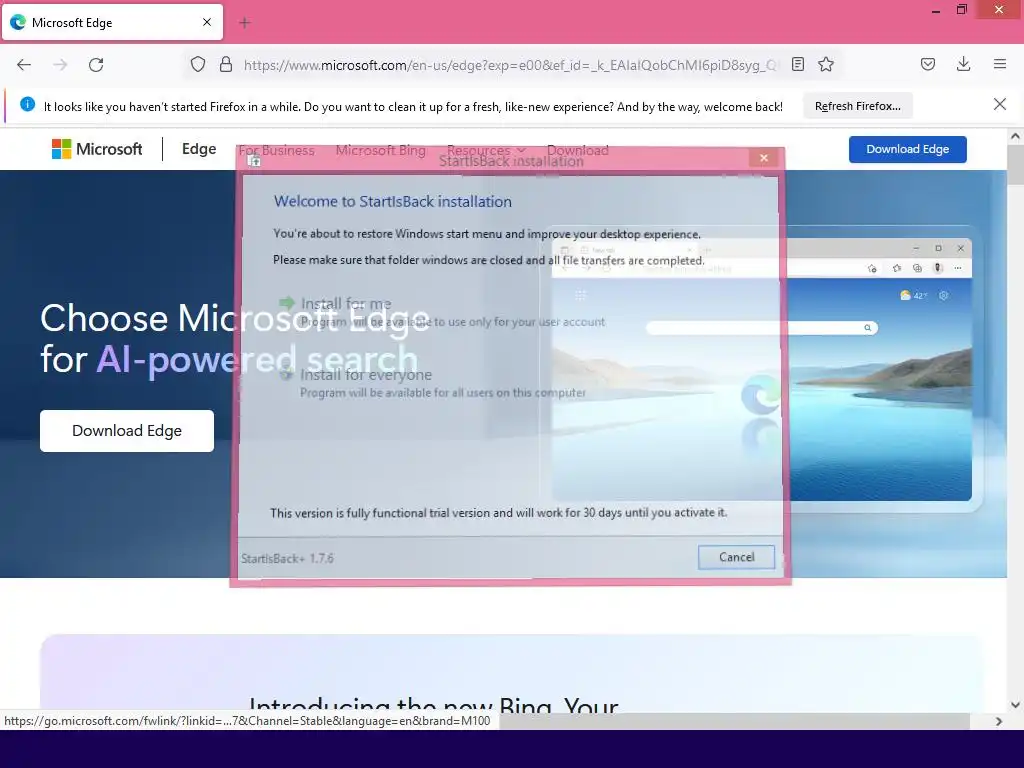1024x768 pixels.
Task: Reload the page with refresh icon
Action: tap(96, 65)
